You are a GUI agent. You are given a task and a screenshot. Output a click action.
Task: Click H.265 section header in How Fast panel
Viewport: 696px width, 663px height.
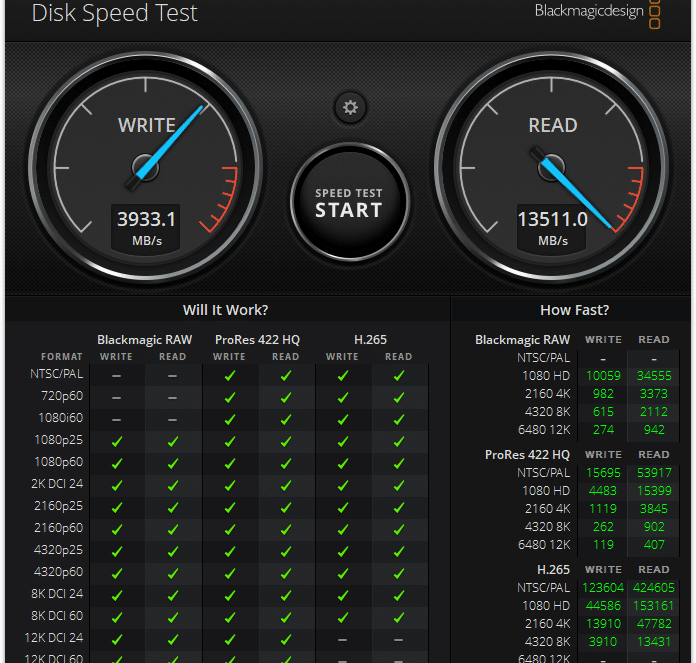coord(553,570)
